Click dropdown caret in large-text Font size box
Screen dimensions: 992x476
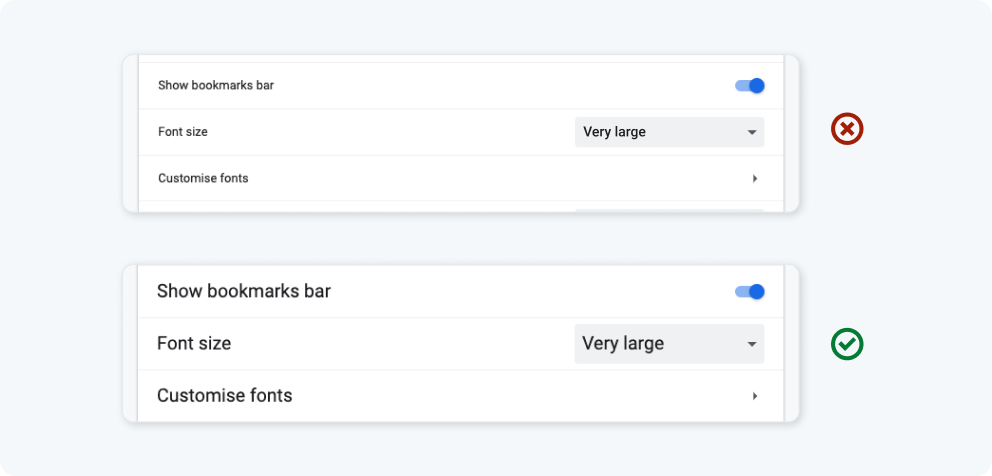(x=752, y=344)
